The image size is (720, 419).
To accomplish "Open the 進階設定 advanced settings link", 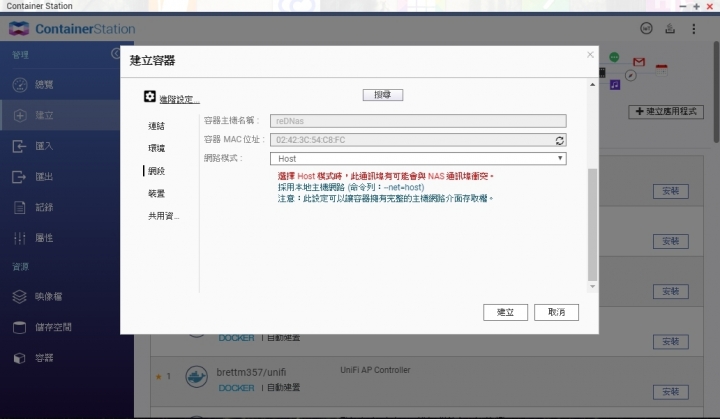I will click(x=179, y=99).
